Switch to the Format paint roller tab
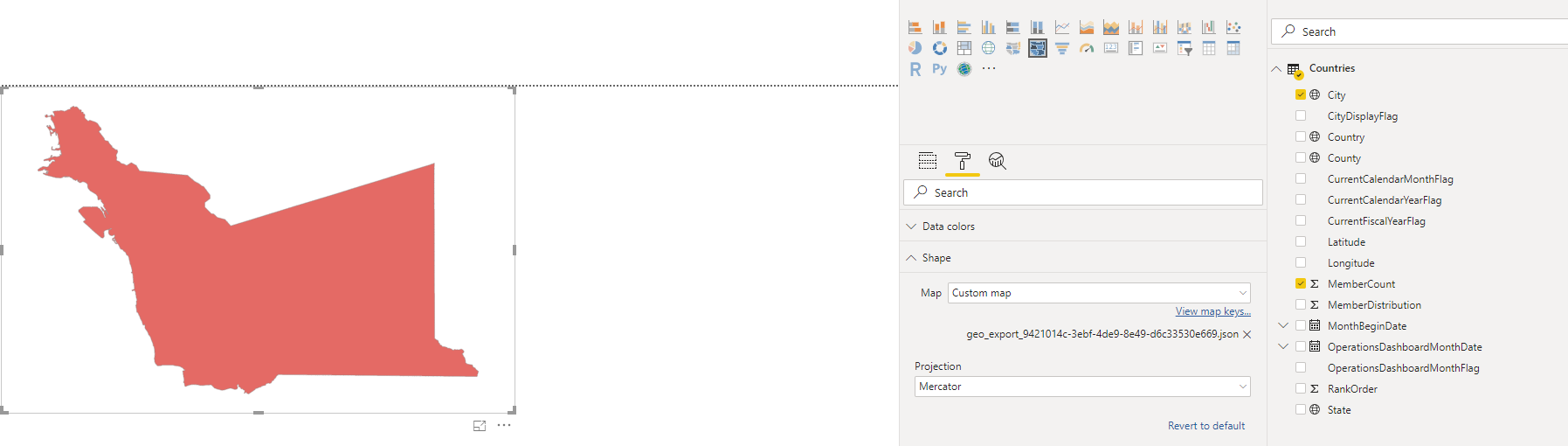Image resolution: width=1568 pixels, height=446 pixels. pyautogui.click(x=962, y=161)
